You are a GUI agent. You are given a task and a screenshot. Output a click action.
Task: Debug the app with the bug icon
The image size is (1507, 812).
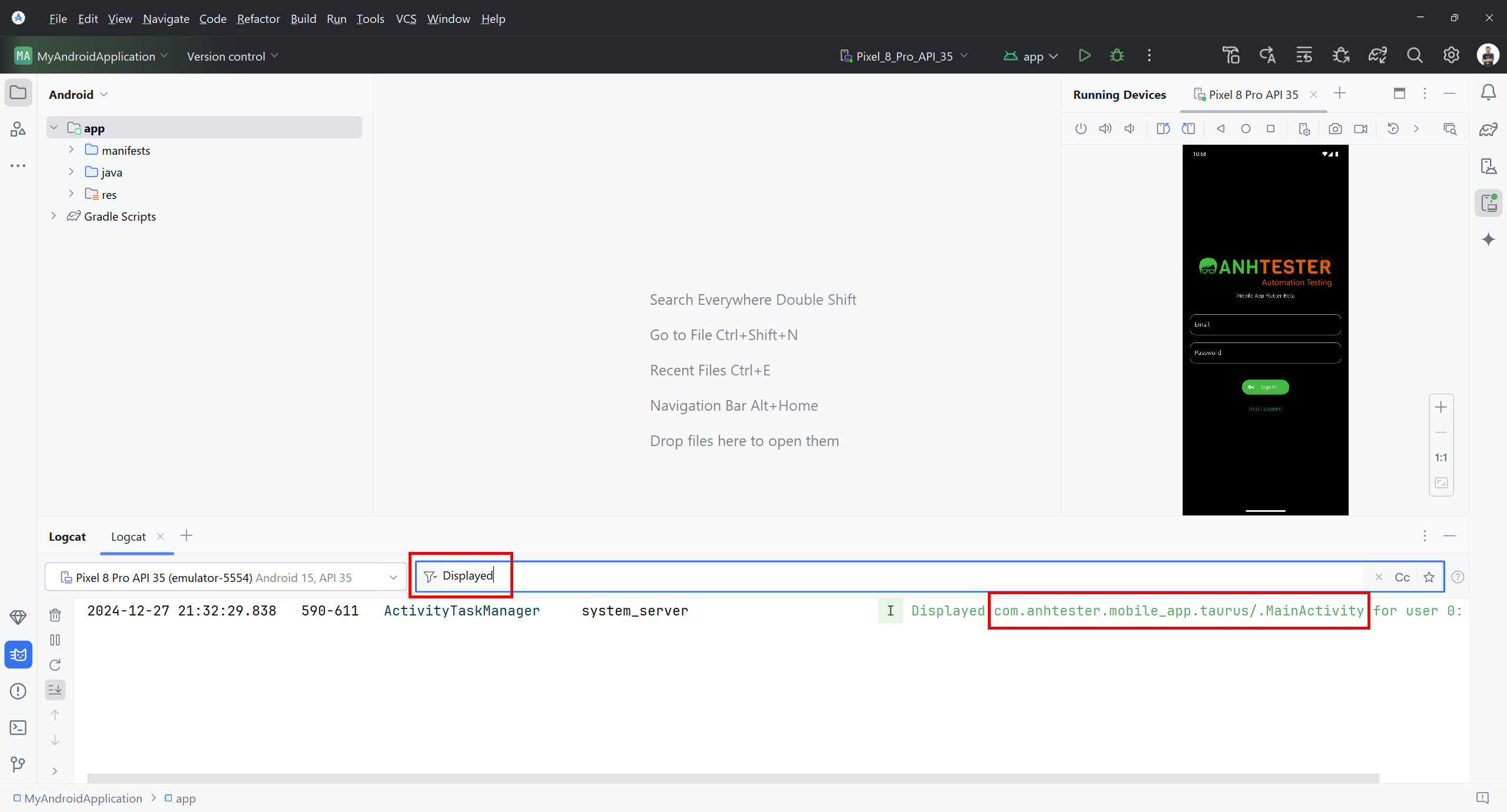click(x=1117, y=56)
